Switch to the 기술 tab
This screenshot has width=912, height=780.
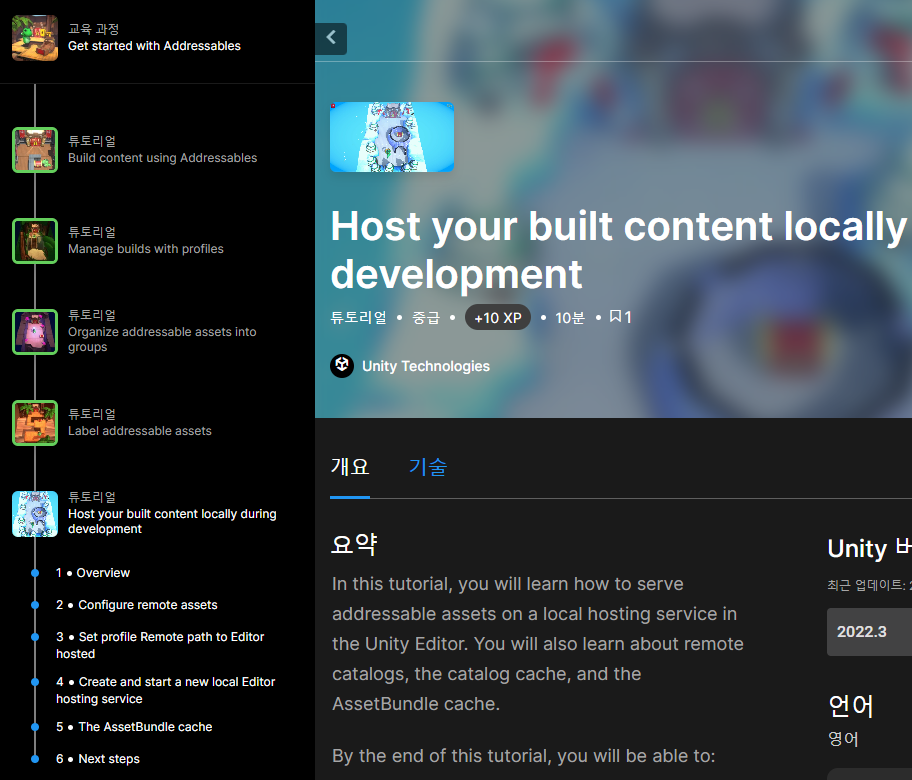[x=428, y=467]
